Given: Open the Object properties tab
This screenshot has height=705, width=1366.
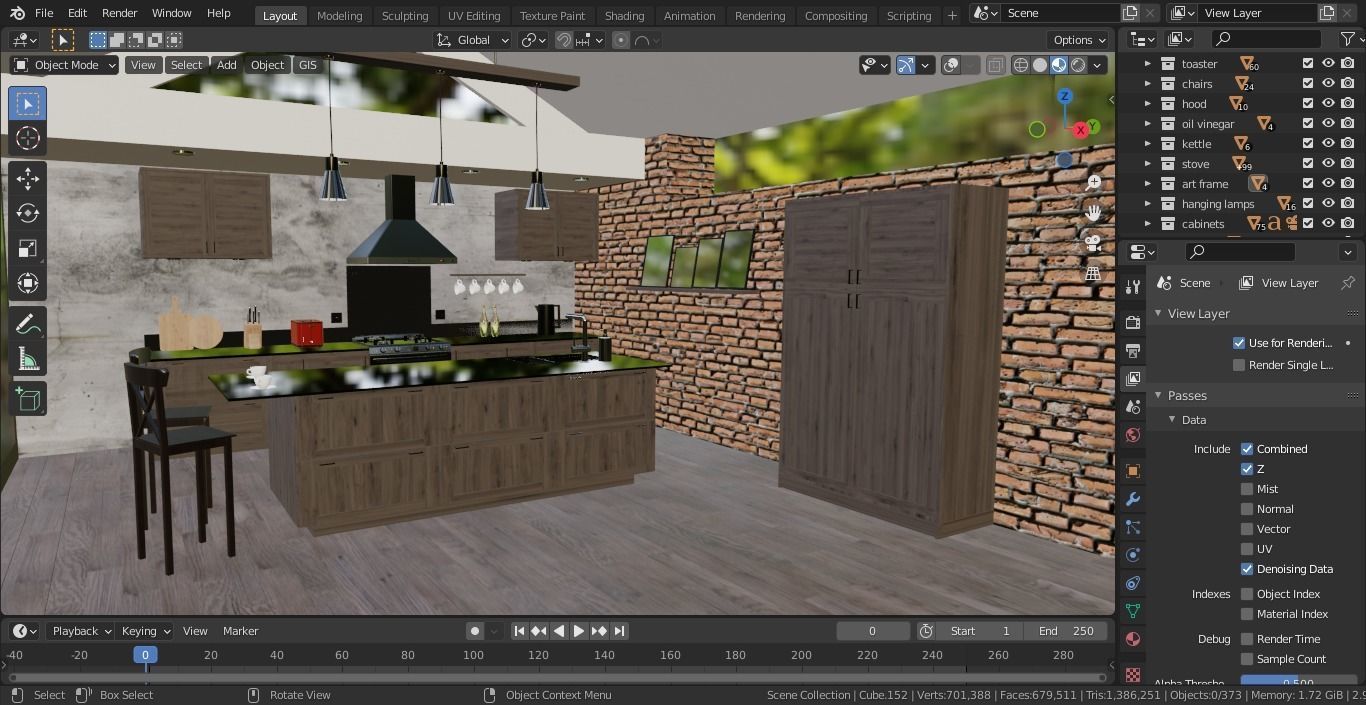Looking at the screenshot, I should 1133,471.
